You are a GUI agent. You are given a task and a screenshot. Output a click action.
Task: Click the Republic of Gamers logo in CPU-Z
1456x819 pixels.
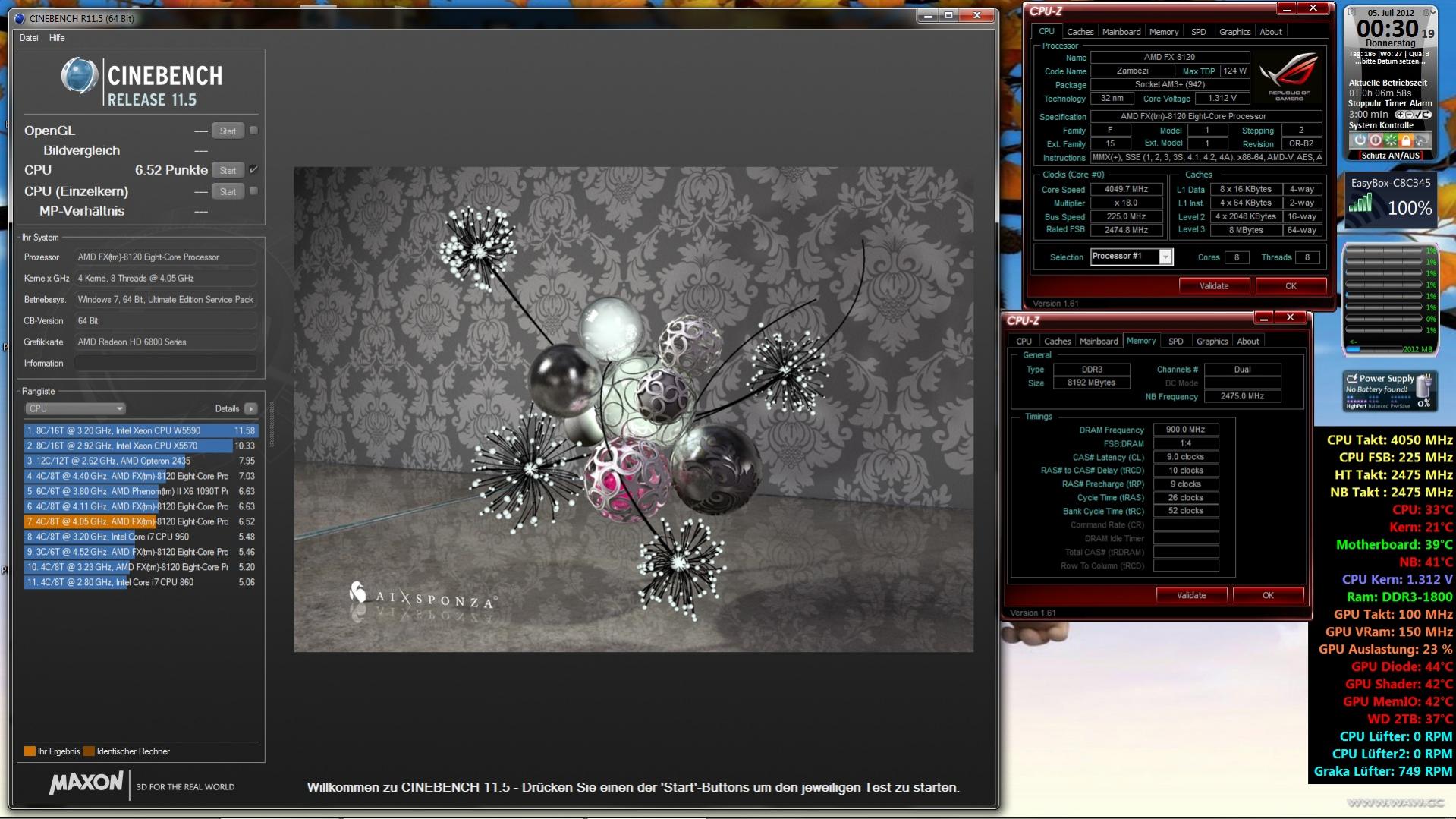[x=1288, y=76]
